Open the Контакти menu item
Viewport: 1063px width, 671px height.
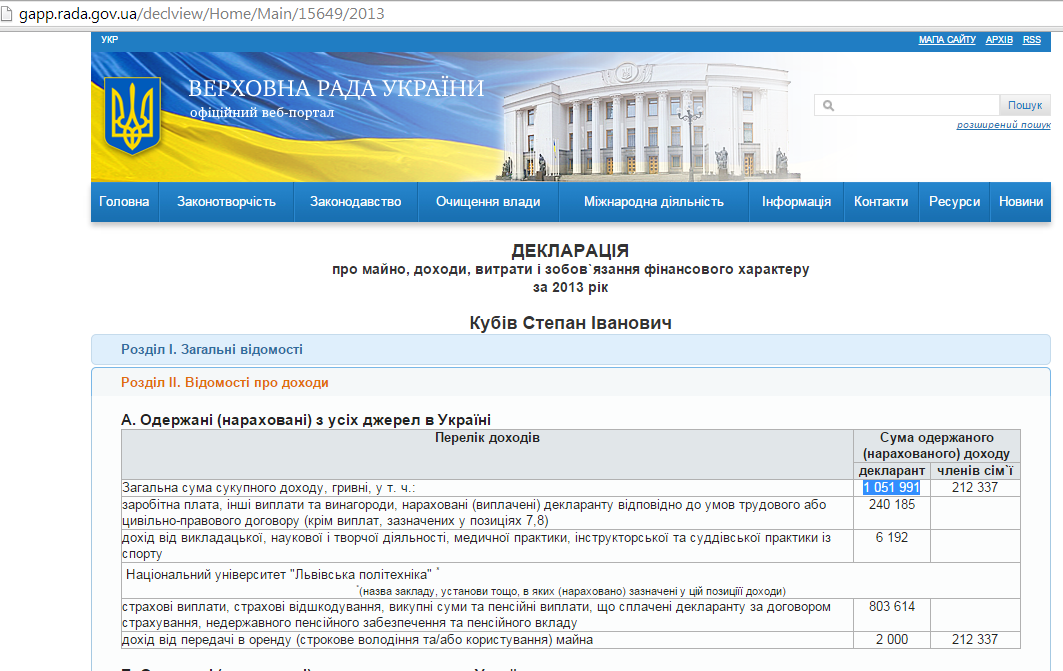tap(881, 201)
